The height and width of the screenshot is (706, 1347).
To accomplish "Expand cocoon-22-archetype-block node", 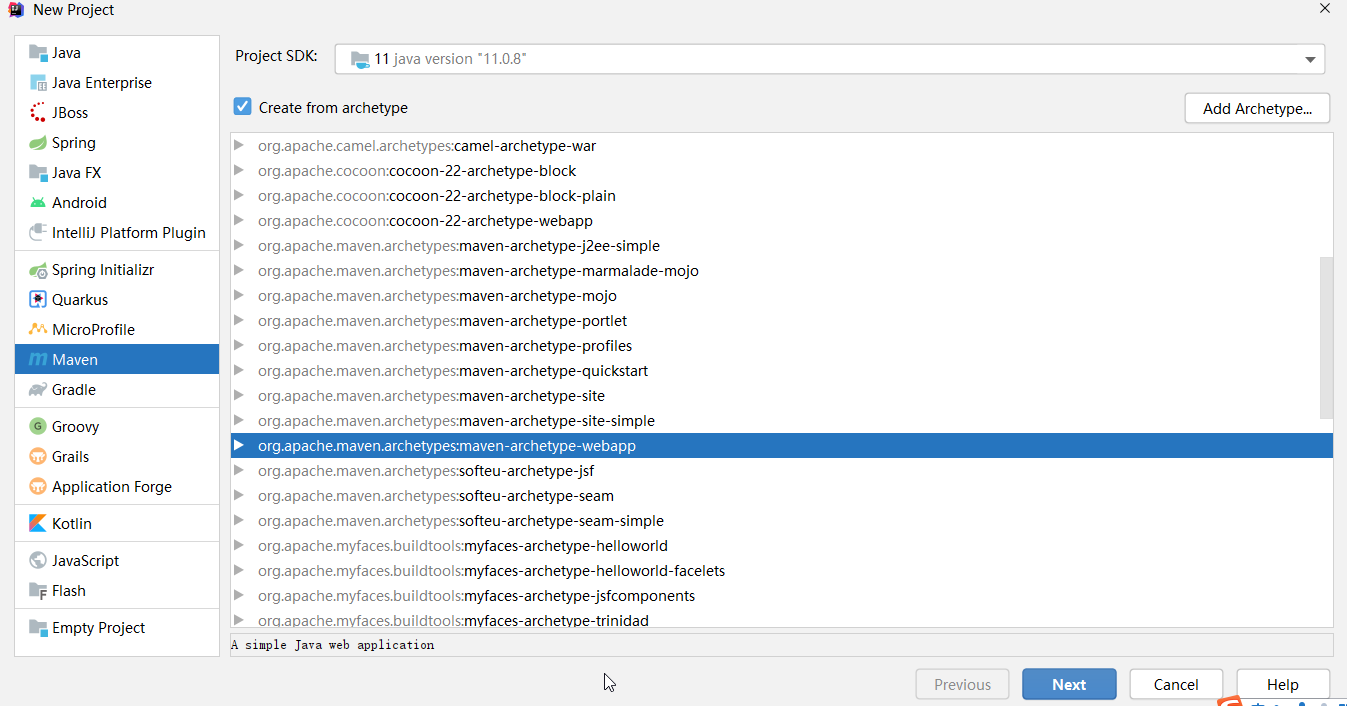I will point(239,171).
